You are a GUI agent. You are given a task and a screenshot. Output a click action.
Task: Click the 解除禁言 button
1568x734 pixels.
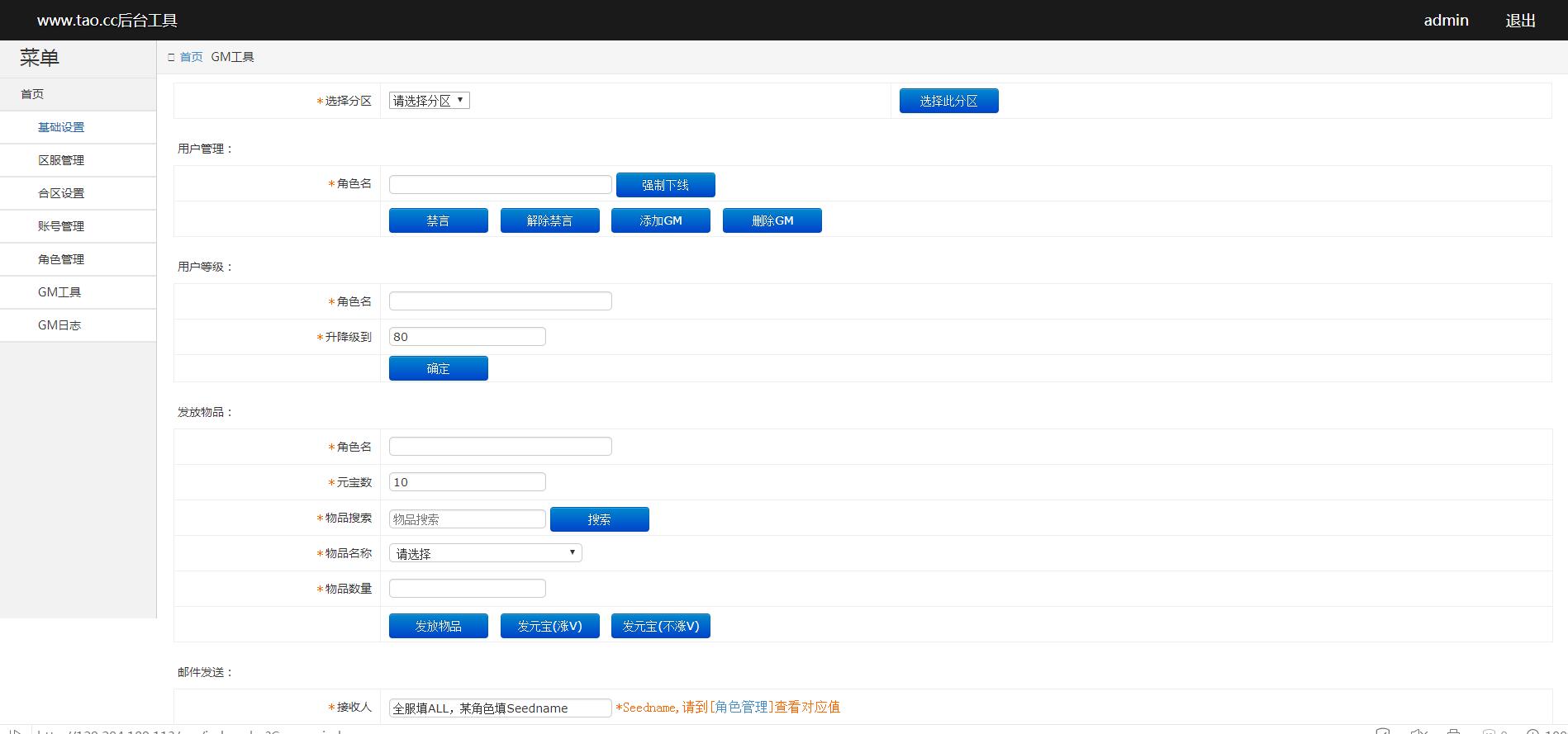tap(549, 220)
